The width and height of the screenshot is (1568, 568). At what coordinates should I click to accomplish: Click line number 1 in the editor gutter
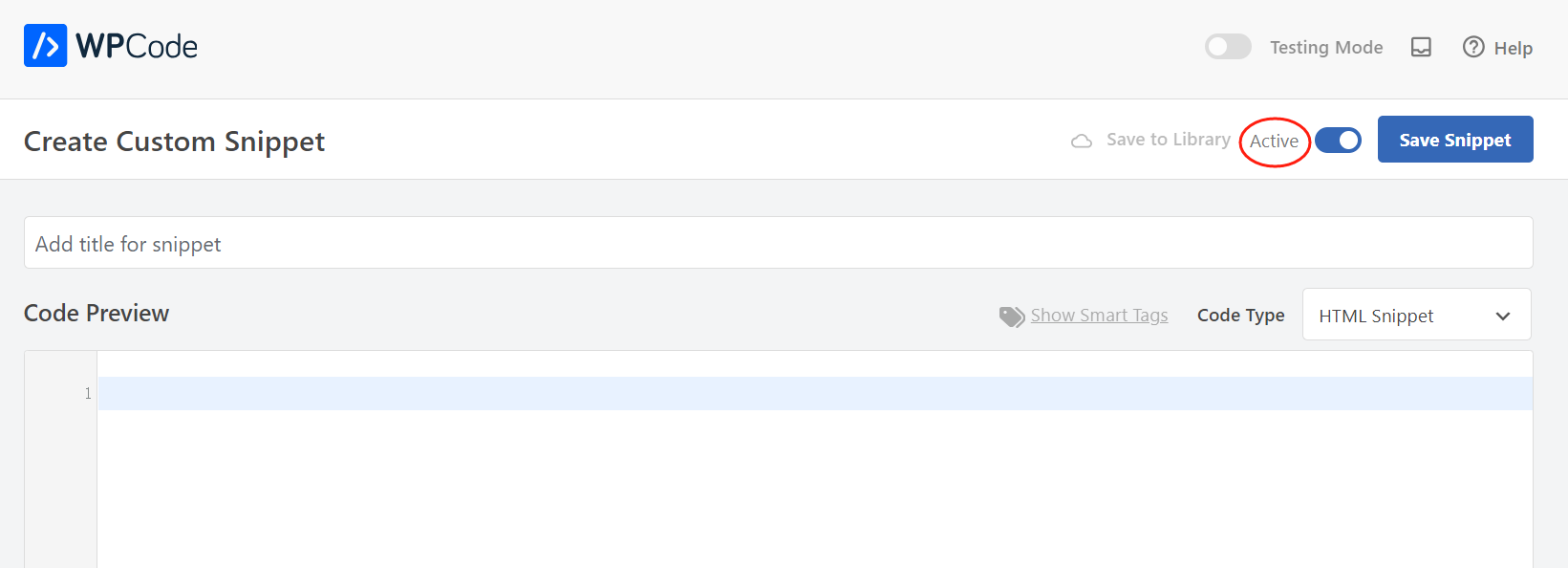(88, 394)
